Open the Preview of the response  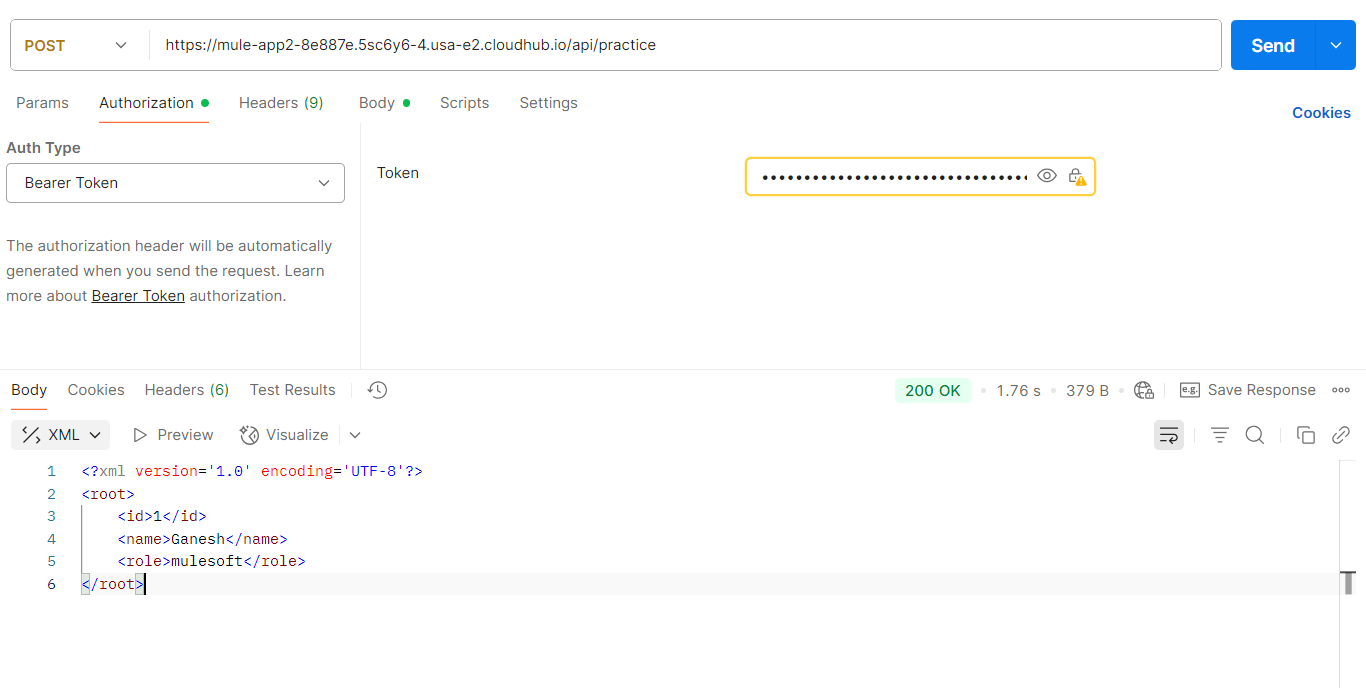[x=172, y=434]
